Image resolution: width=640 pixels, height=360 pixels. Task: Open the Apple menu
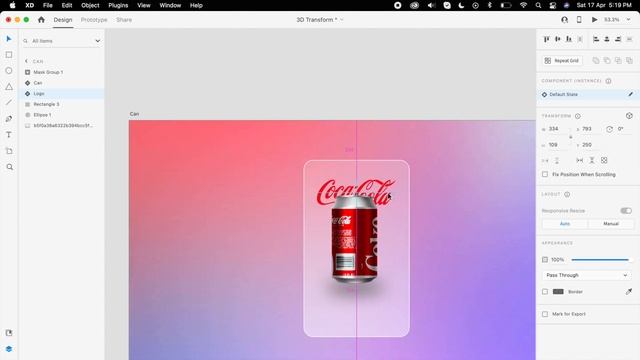[x=12, y=5]
